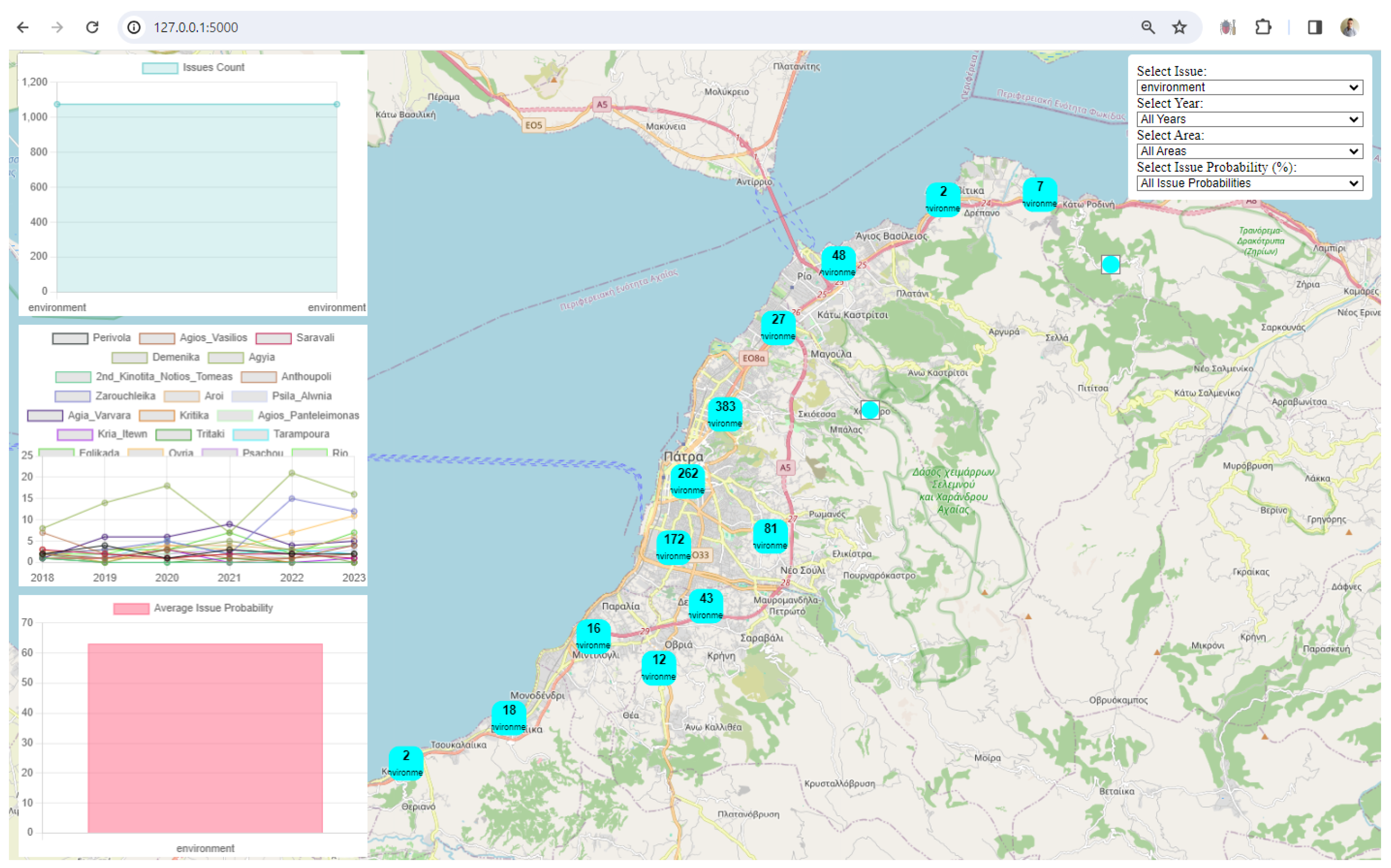Go back with the browser back arrow
Viewport: 1391px width, 868px height.
coord(23,27)
